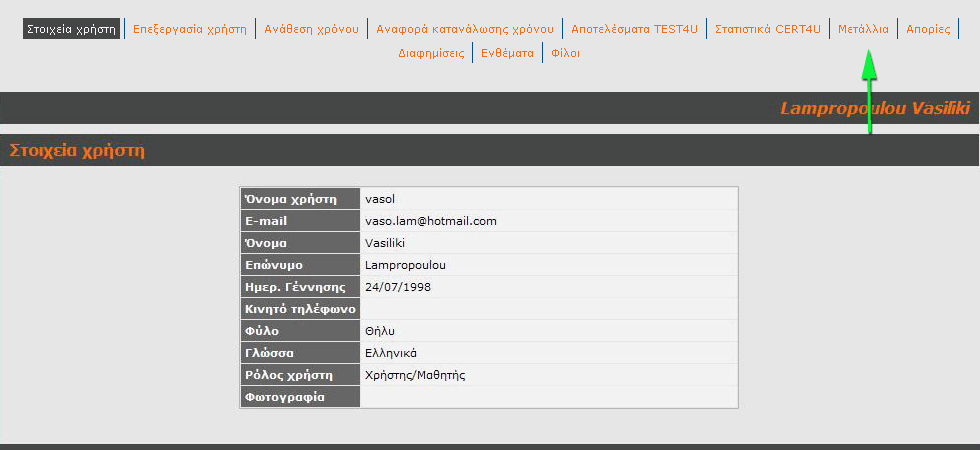
Task: Click the surname value Lampropoulou in the table
Action: (x=406, y=265)
